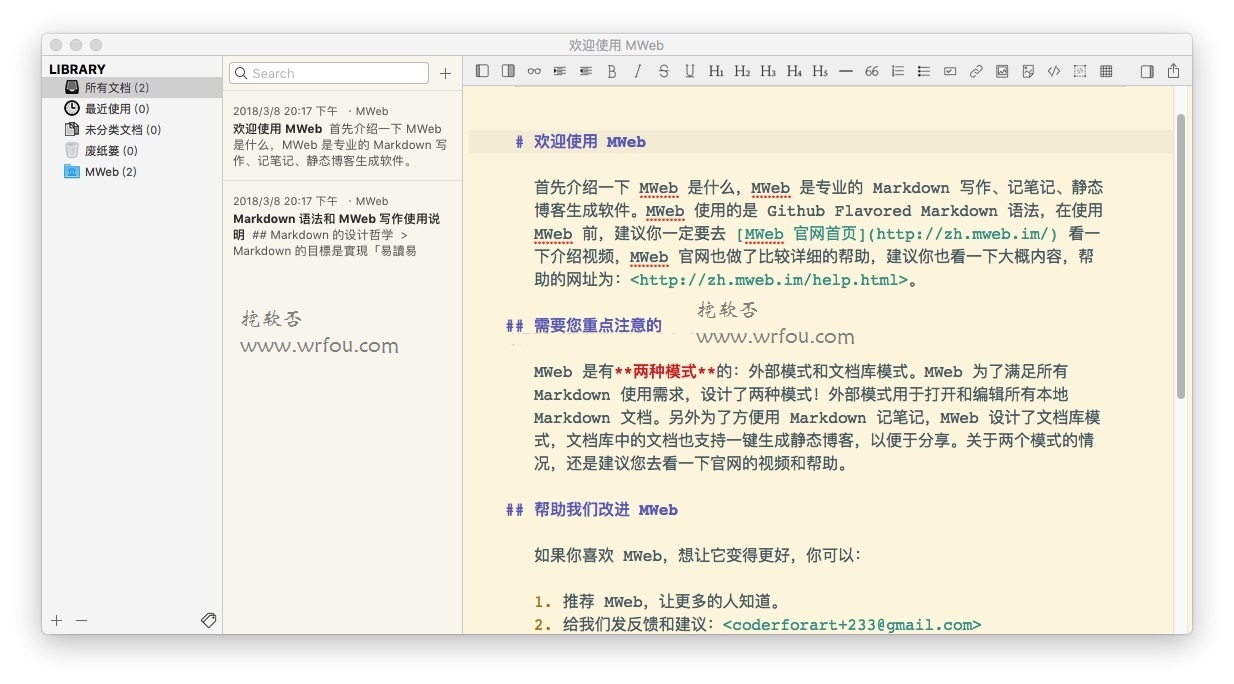1234x684 pixels.
Task: Click the glasses preview icon in toolbar
Action: click(534, 71)
